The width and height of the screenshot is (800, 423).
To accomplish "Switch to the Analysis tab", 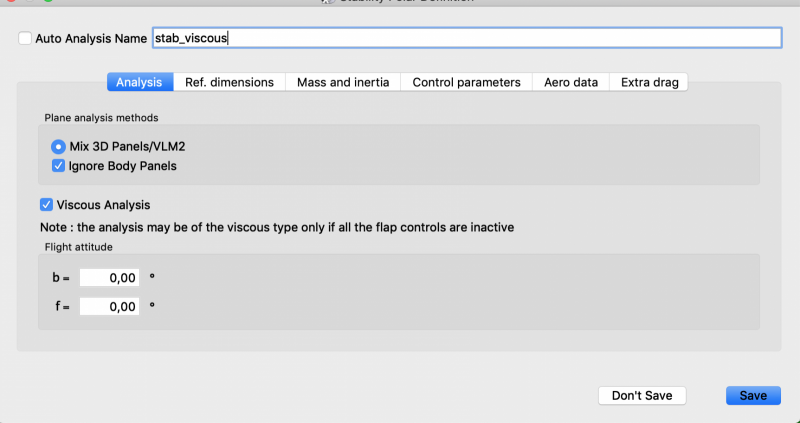I will pos(140,82).
